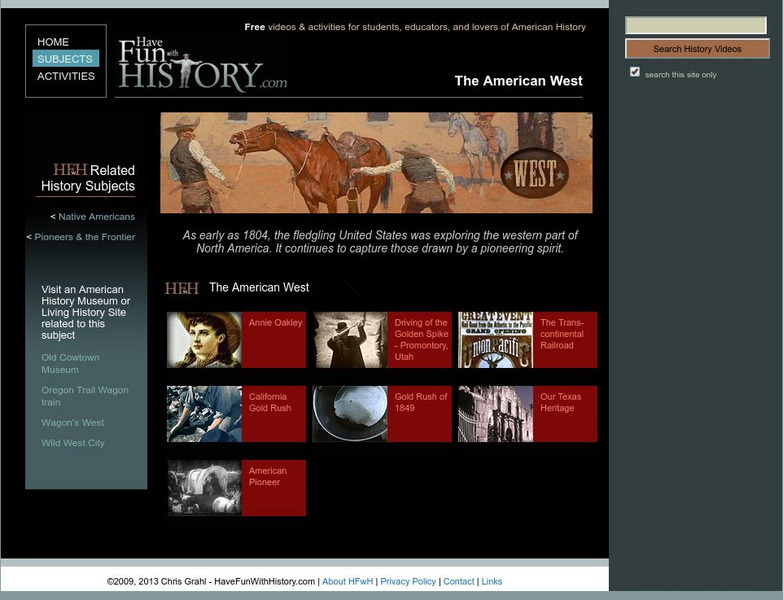Click the Alamo thumbnail image

point(495,414)
